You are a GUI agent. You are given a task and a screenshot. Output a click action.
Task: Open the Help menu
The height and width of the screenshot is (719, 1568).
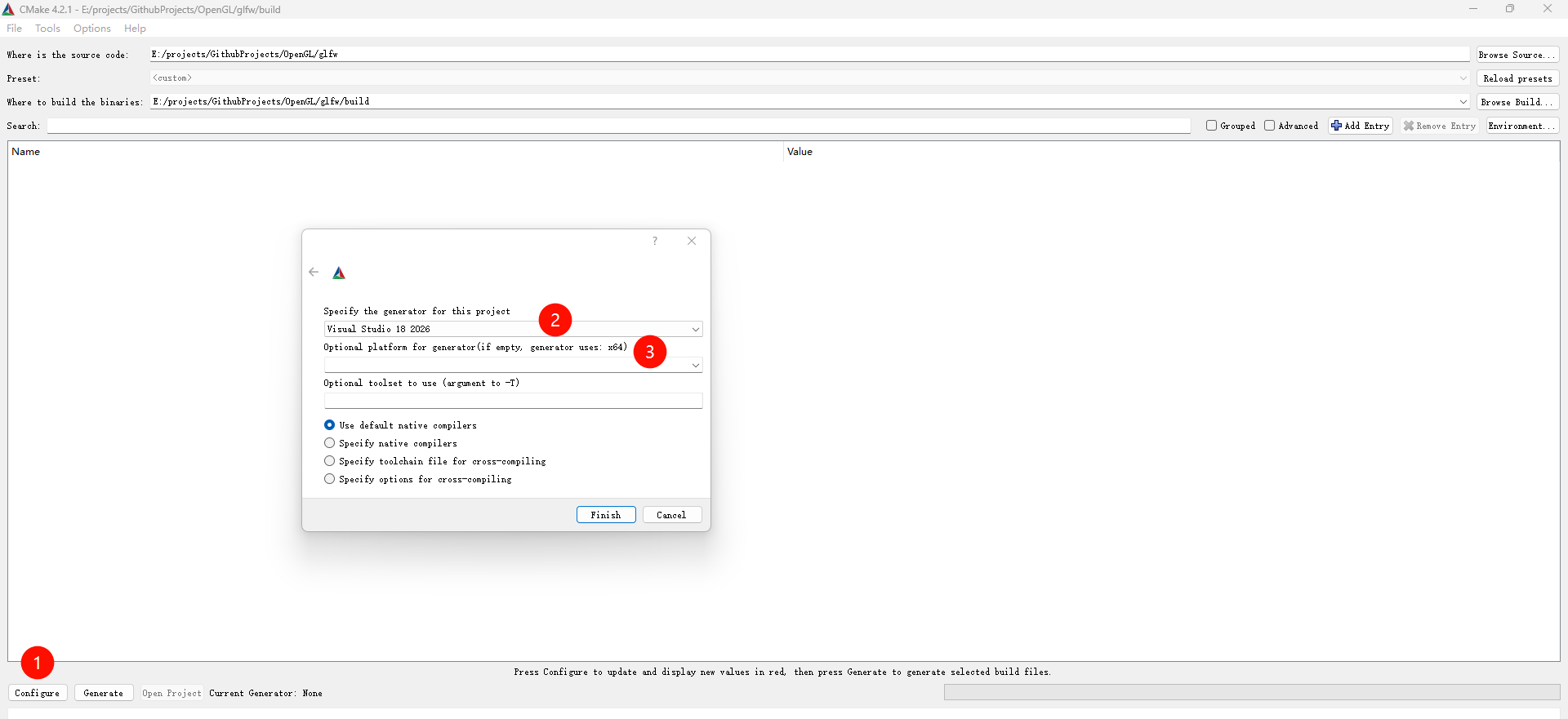[135, 29]
